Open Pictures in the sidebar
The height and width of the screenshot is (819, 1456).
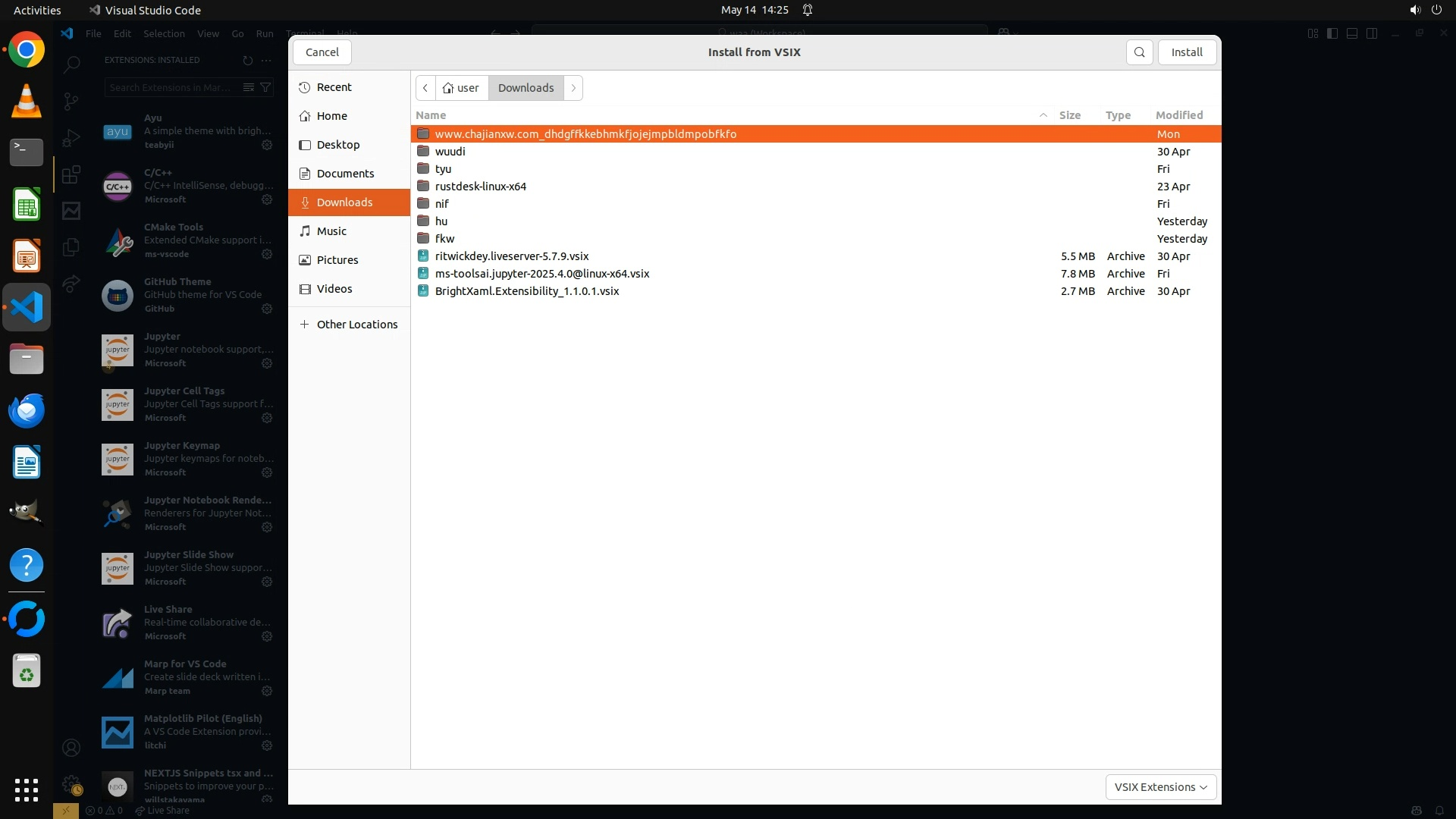(x=337, y=260)
